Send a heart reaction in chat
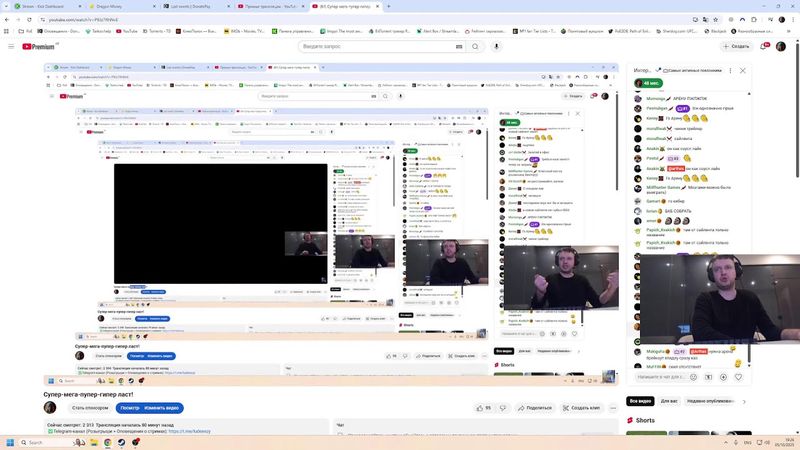Image resolution: width=800 pixels, height=450 pixels. 740,377
